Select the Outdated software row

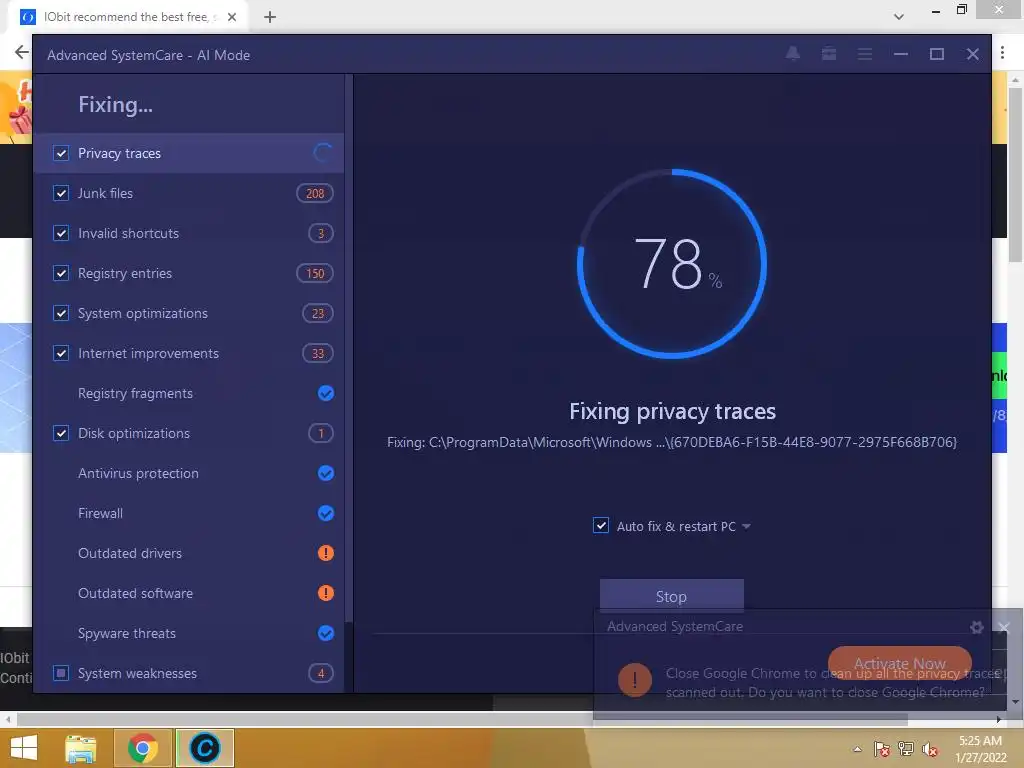(x=189, y=593)
